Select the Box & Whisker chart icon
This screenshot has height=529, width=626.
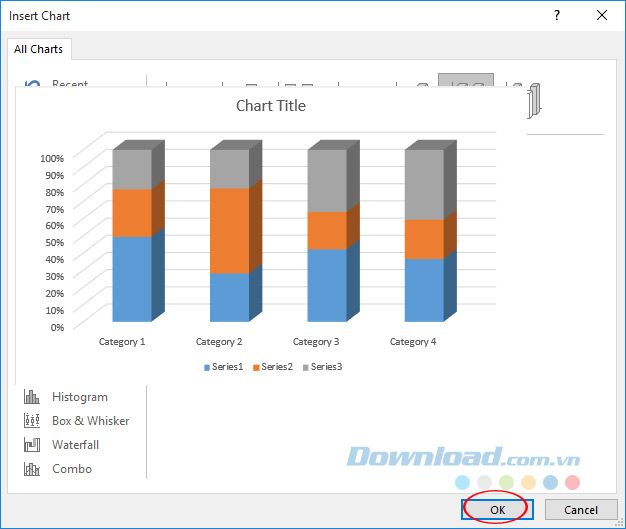click(x=31, y=421)
